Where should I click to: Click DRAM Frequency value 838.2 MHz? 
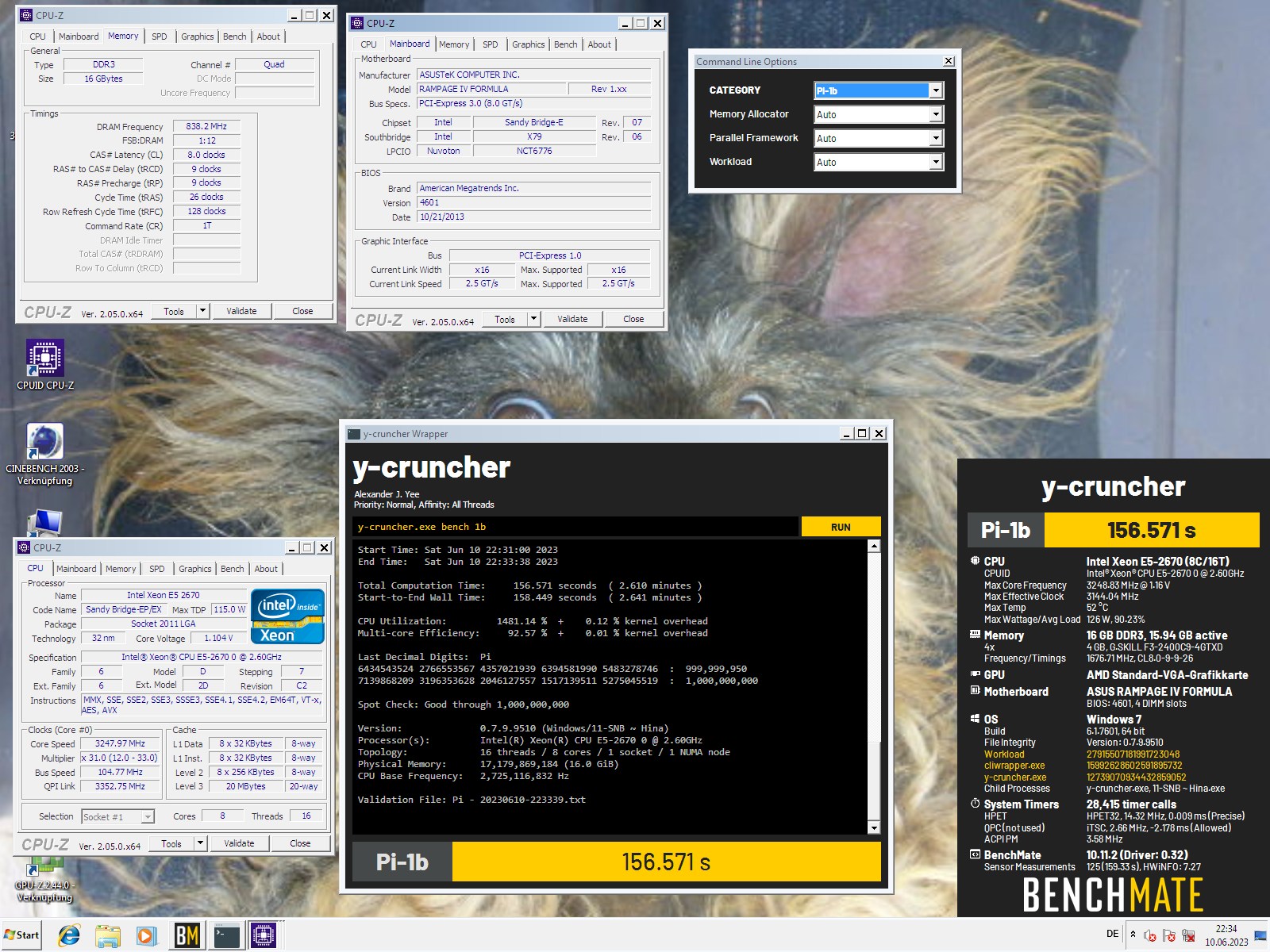coord(206,126)
